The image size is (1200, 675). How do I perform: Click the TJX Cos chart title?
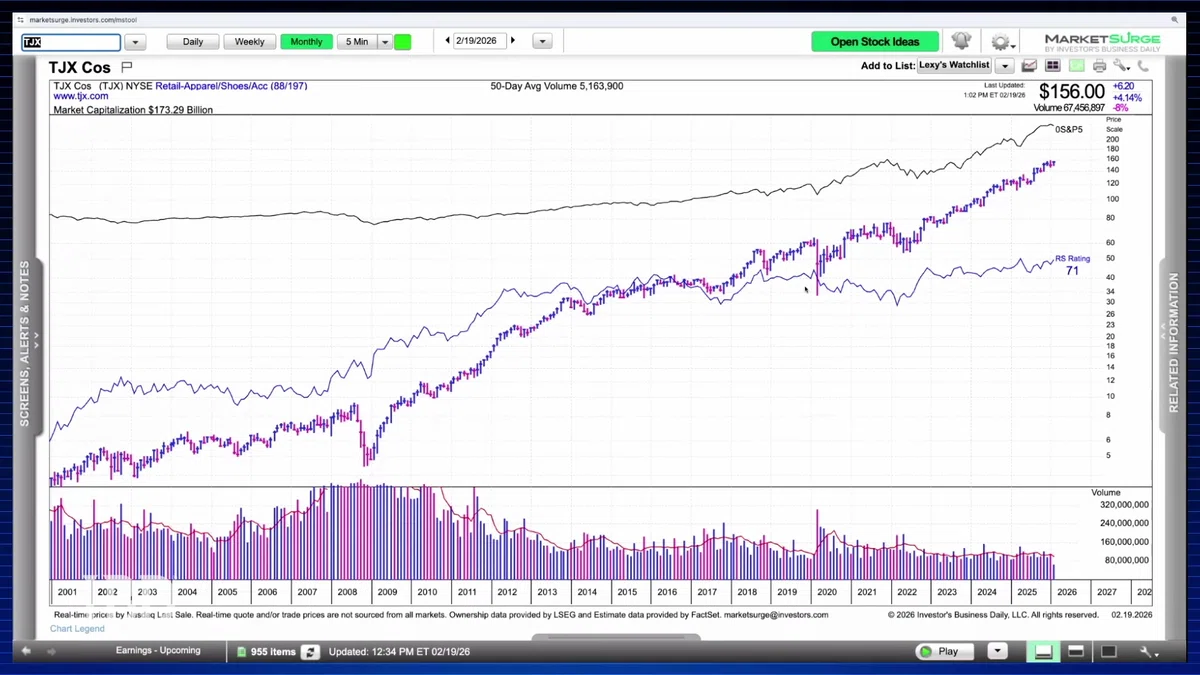80,67
